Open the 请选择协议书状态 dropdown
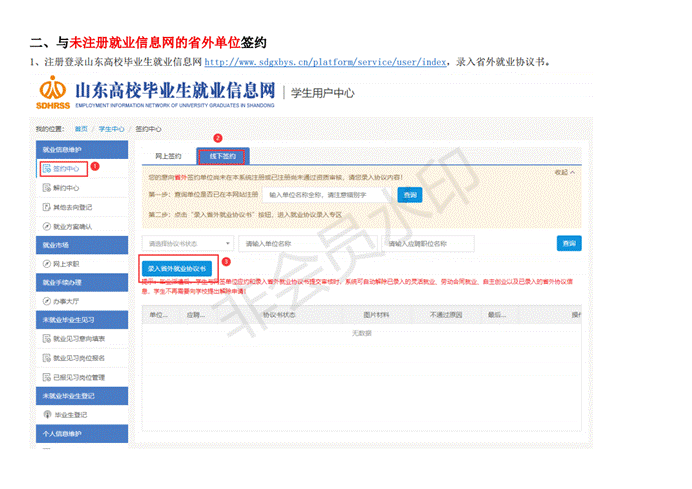 [x=188, y=243]
